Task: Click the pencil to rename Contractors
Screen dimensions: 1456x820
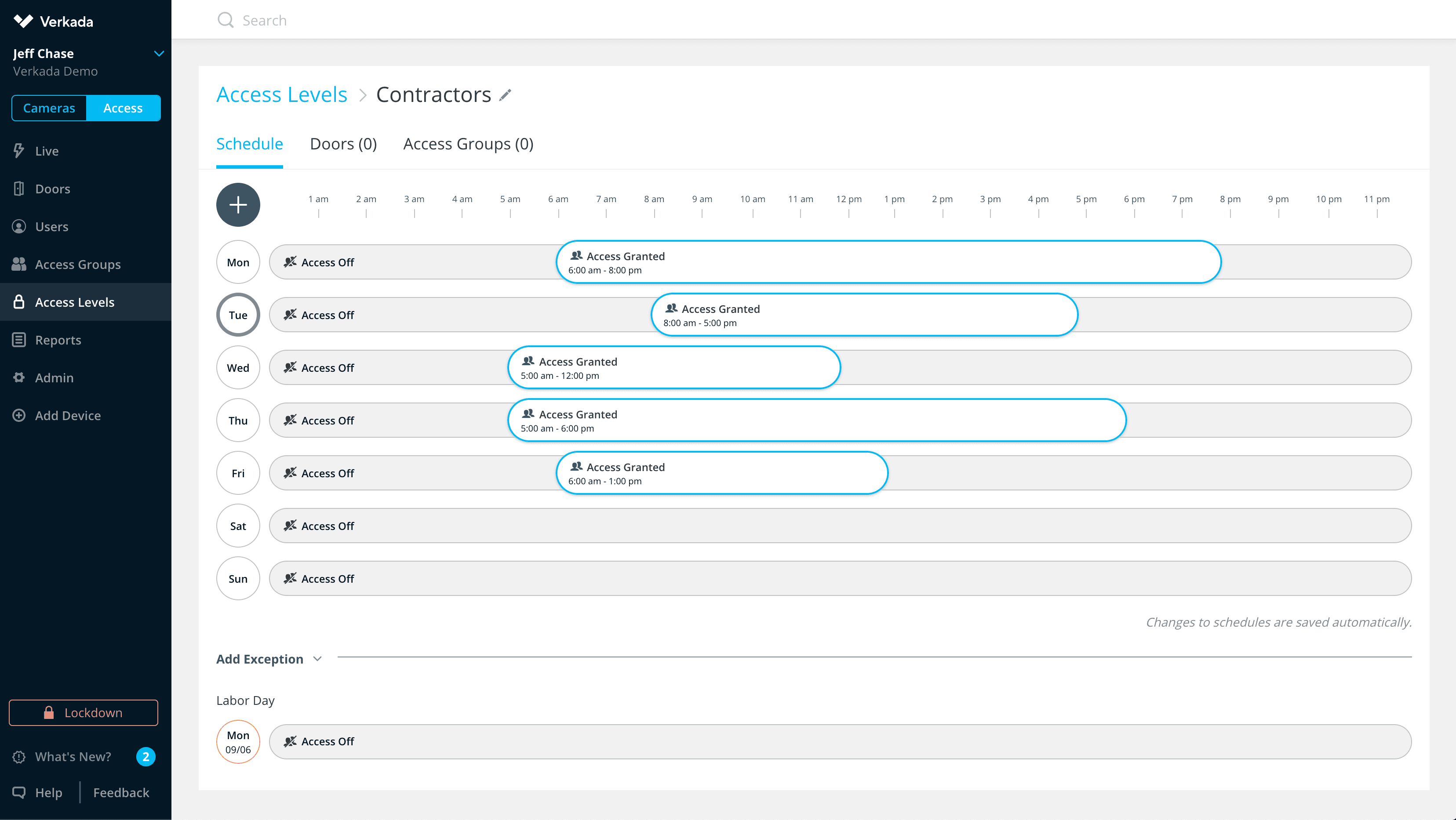Action: click(x=504, y=95)
